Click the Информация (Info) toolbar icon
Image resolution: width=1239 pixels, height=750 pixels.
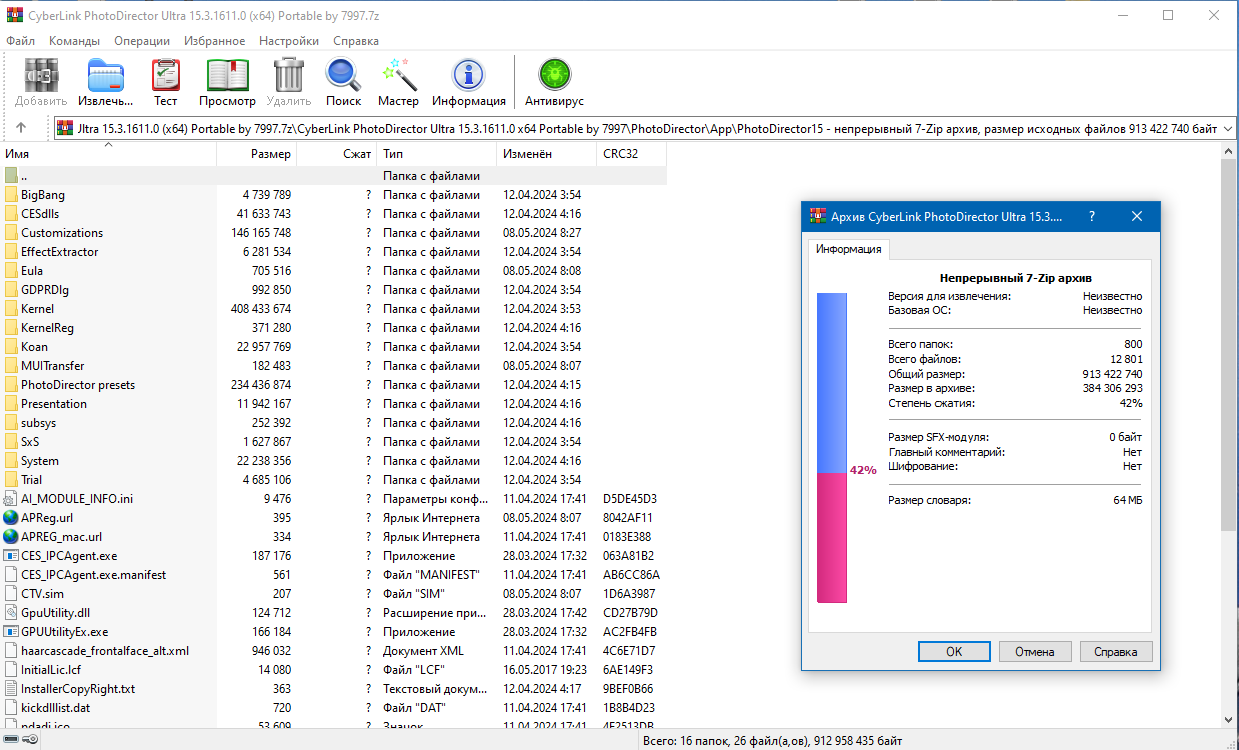click(x=468, y=75)
